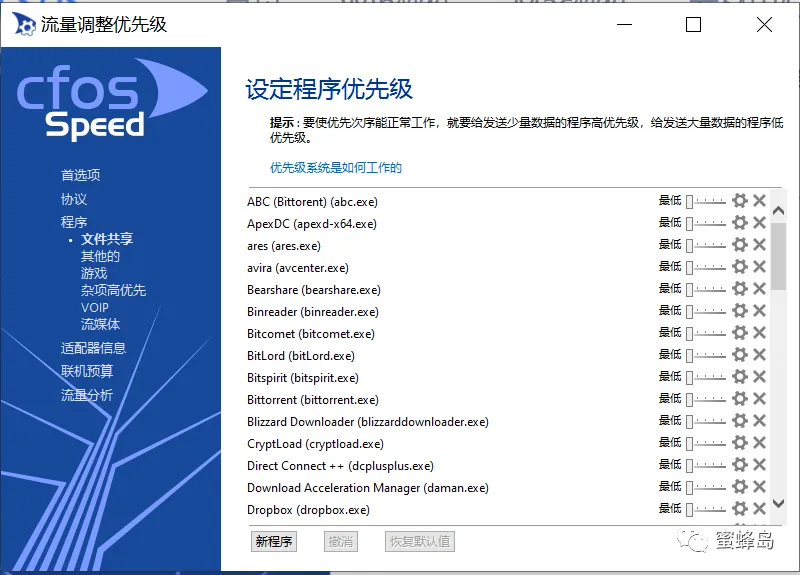800x575 pixels.
Task: Open gear settings for Bitcomet
Action: 740,333
